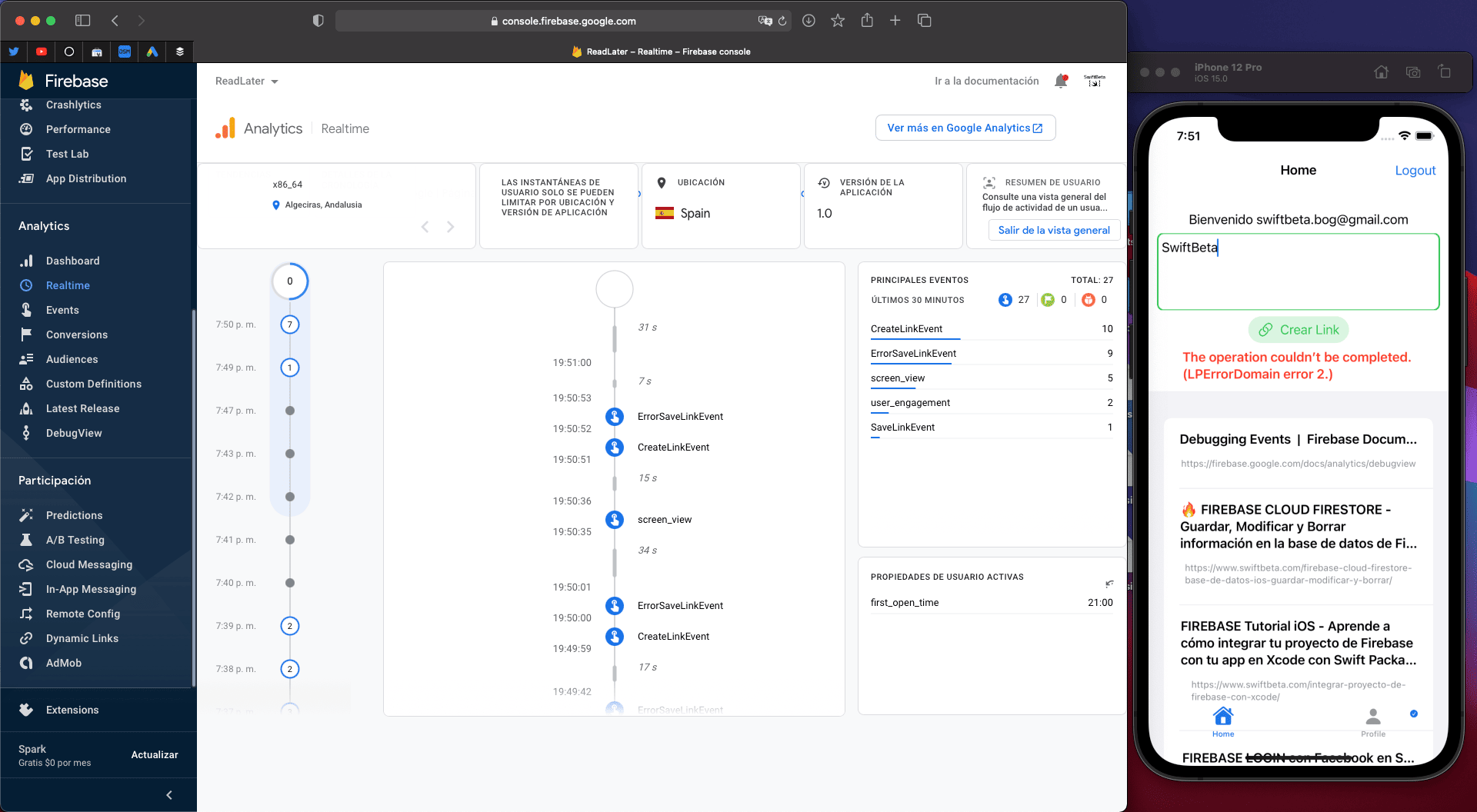Screen dimensions: 1477x812
Task: Open the DebugView sidebar icon
Action: coord(26,433)
